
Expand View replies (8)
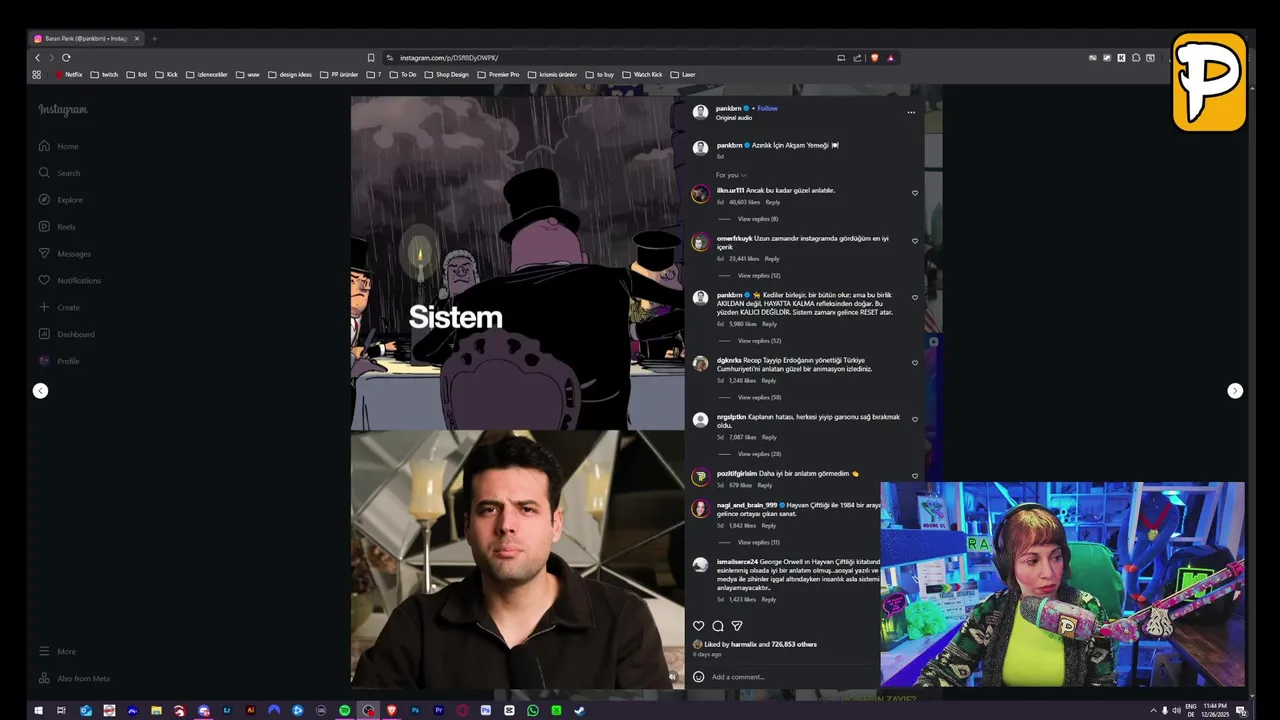coord(757,219)
